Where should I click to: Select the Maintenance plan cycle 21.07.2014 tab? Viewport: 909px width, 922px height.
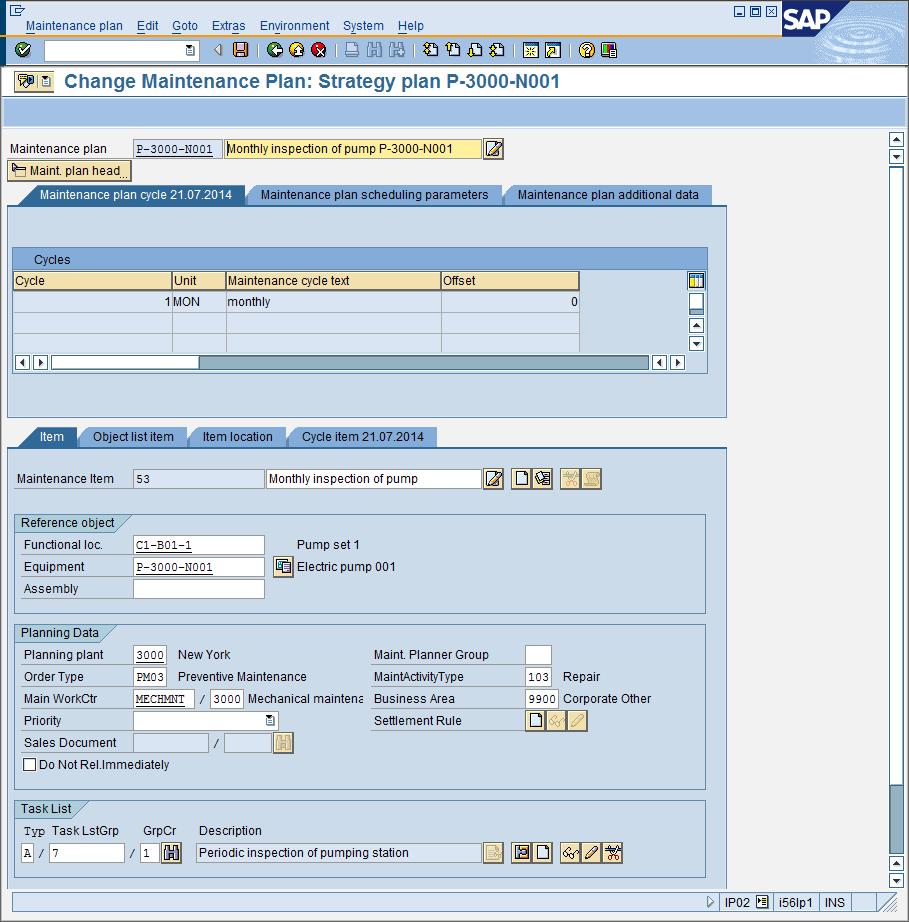click(136, 195)
